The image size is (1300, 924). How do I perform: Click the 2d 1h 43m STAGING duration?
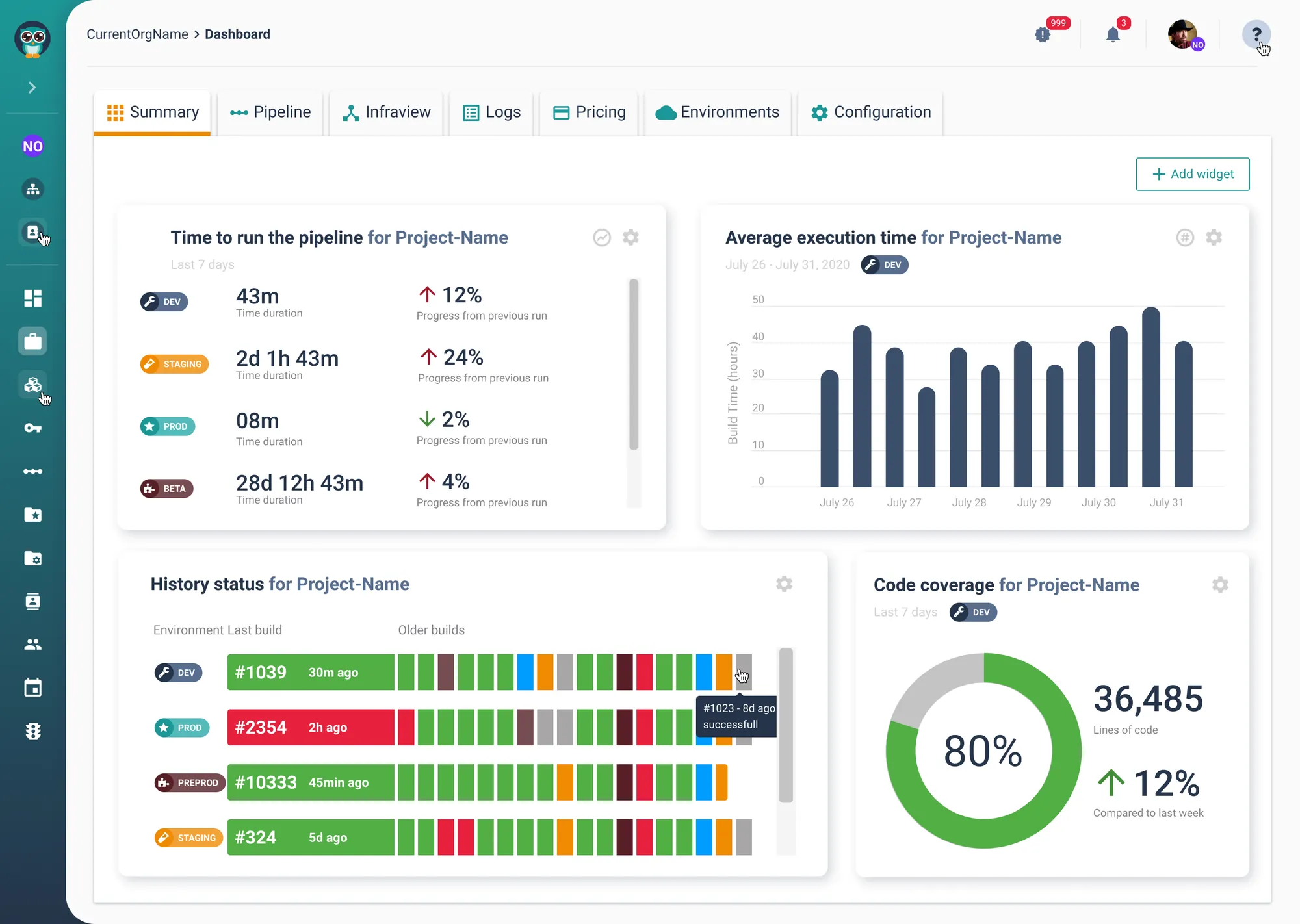(287, 358)
